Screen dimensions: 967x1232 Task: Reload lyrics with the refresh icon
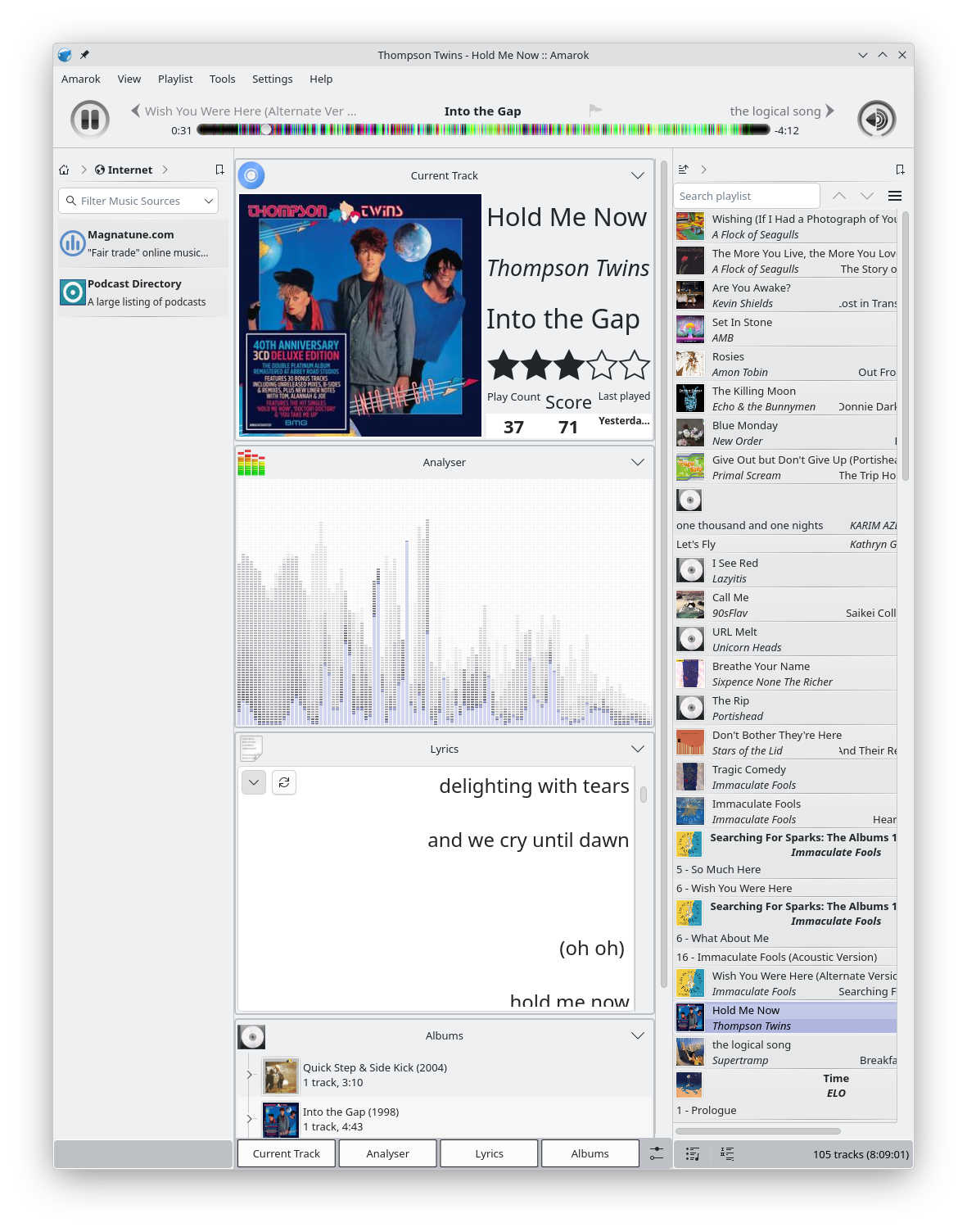284,782
